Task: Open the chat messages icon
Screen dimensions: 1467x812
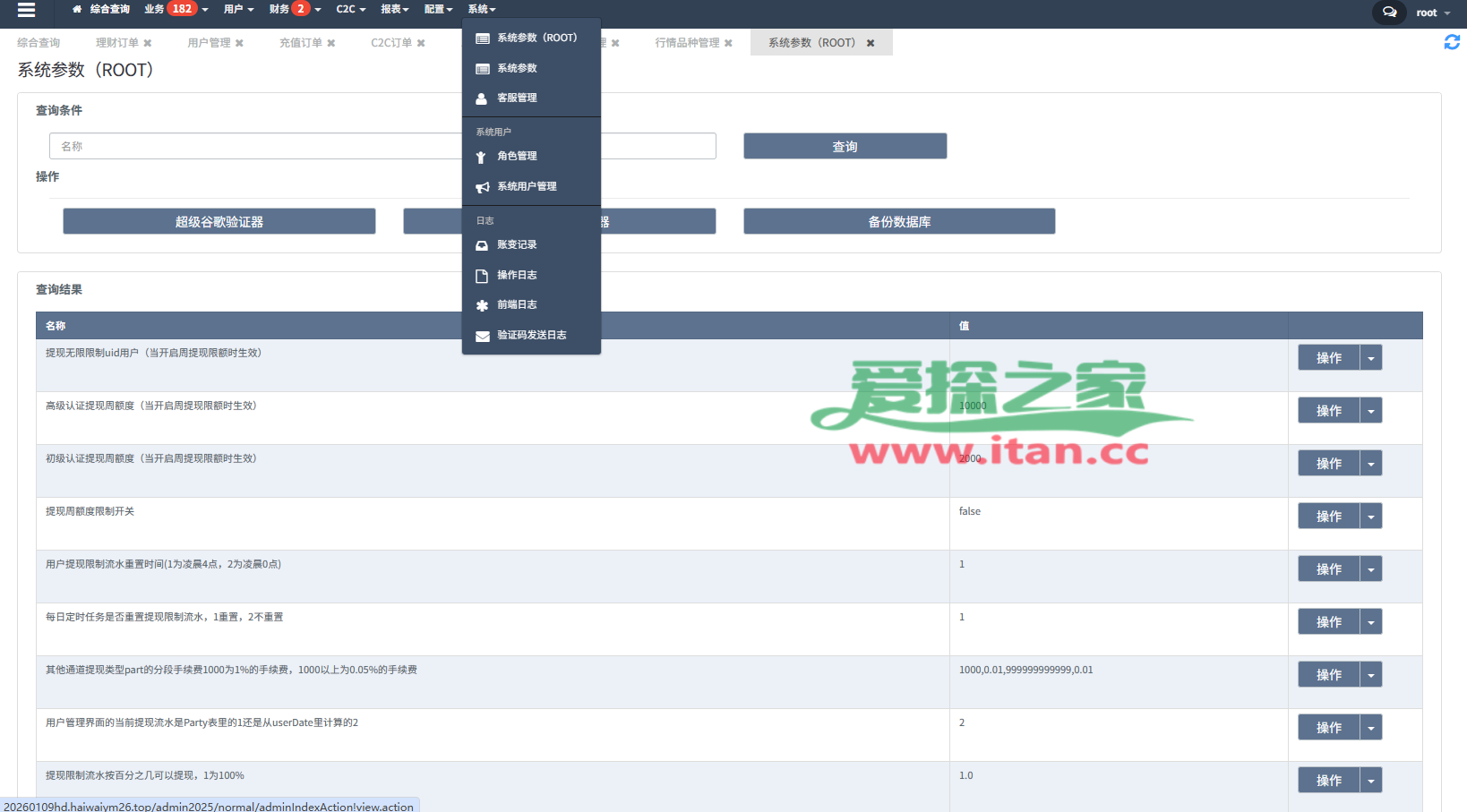Action: (1389, 13)
